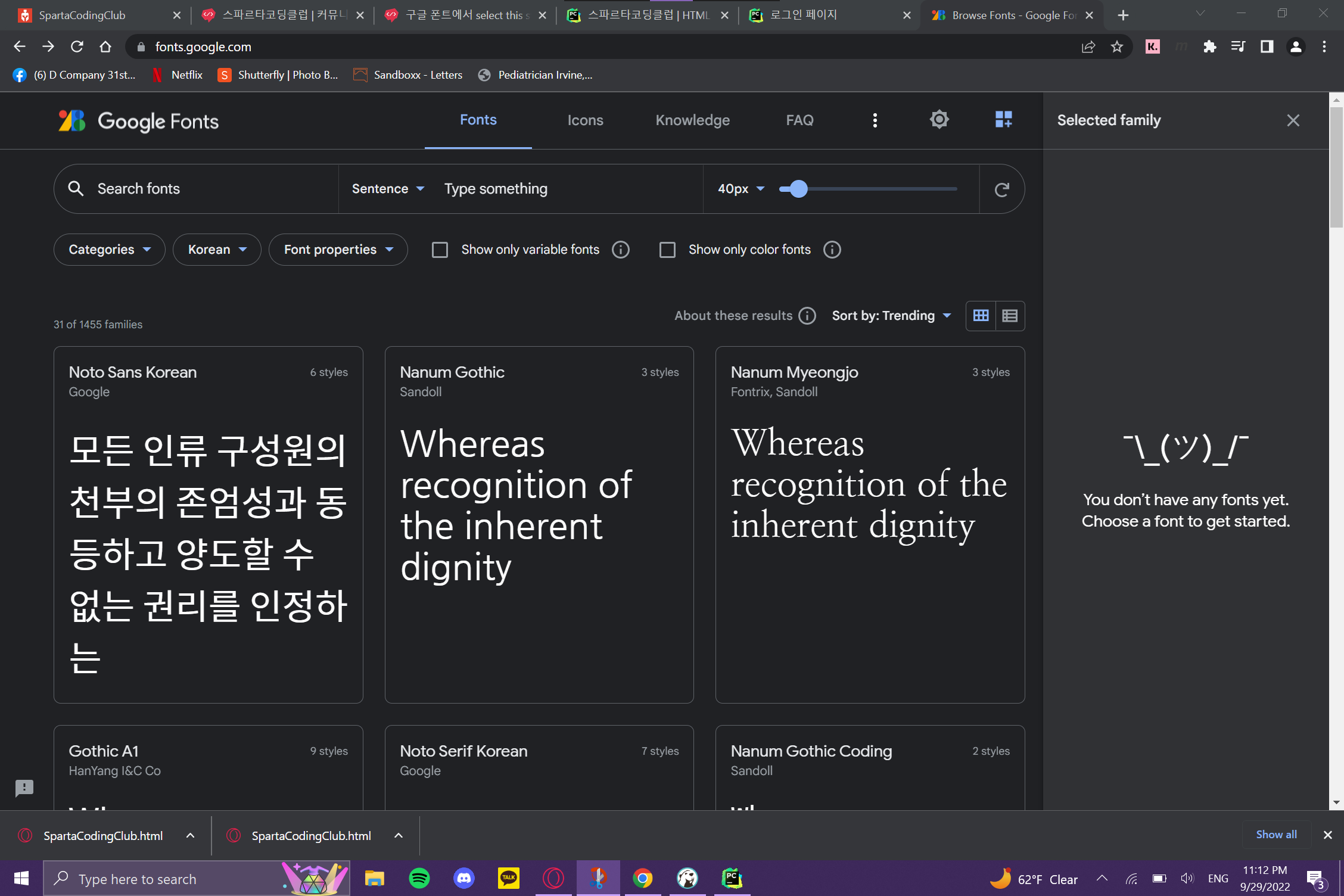1344x896 pixels.
Task: Switch to grid view layout
Action: coord(981,316)
